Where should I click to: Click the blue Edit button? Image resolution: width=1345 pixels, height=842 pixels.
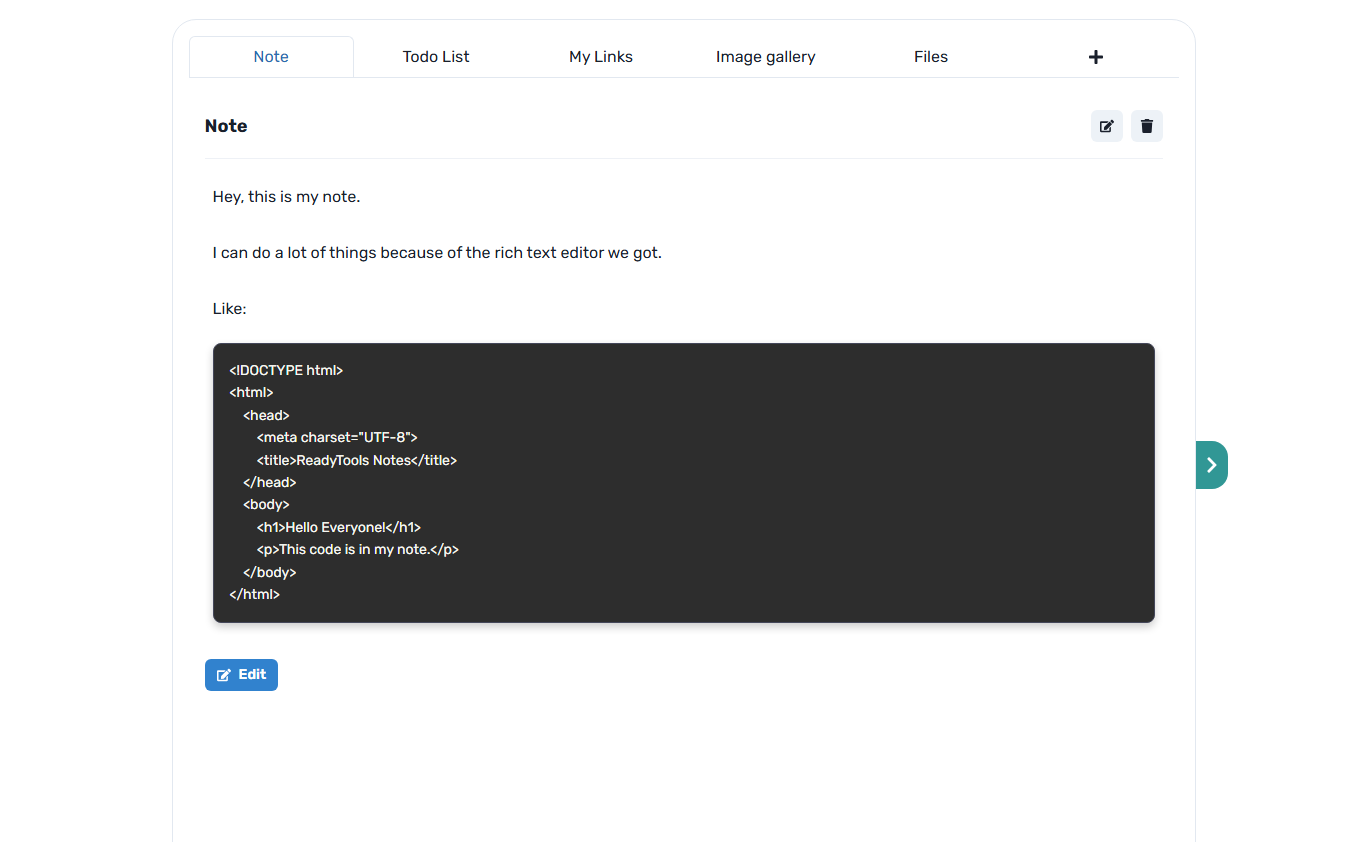[241, 675]
